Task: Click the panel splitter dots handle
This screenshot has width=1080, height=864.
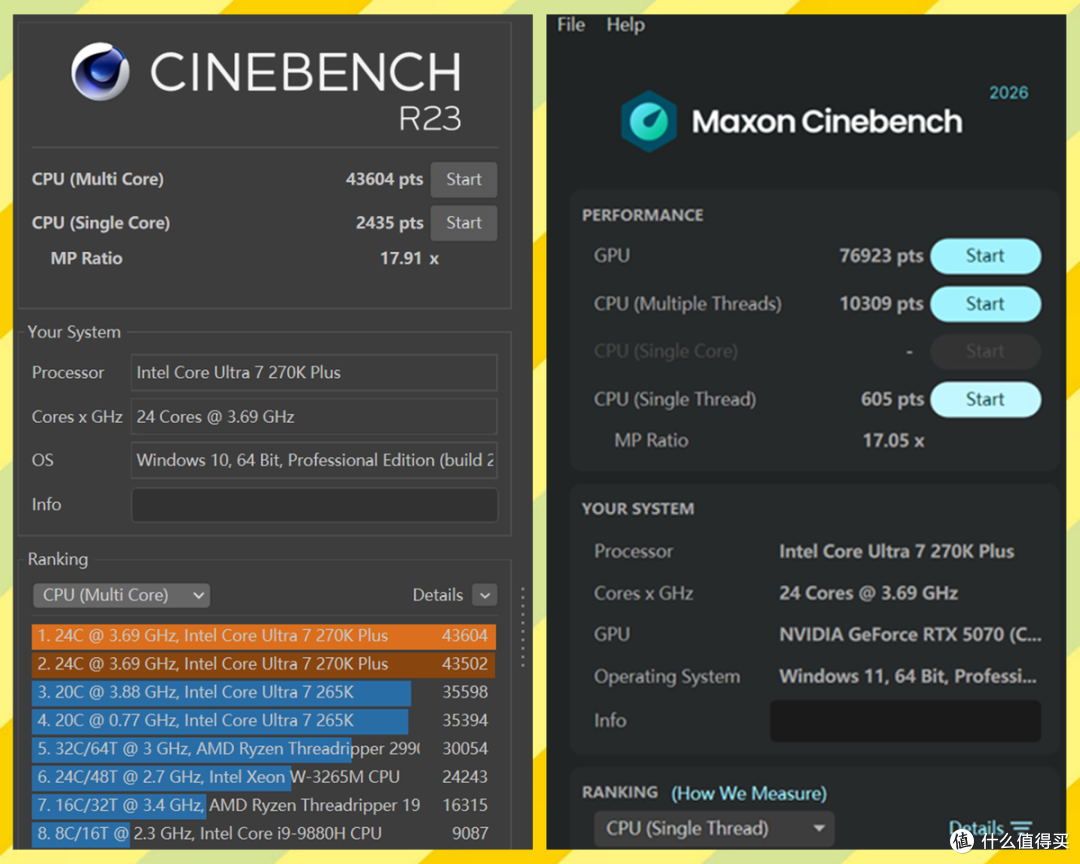Action: [523, 627]
